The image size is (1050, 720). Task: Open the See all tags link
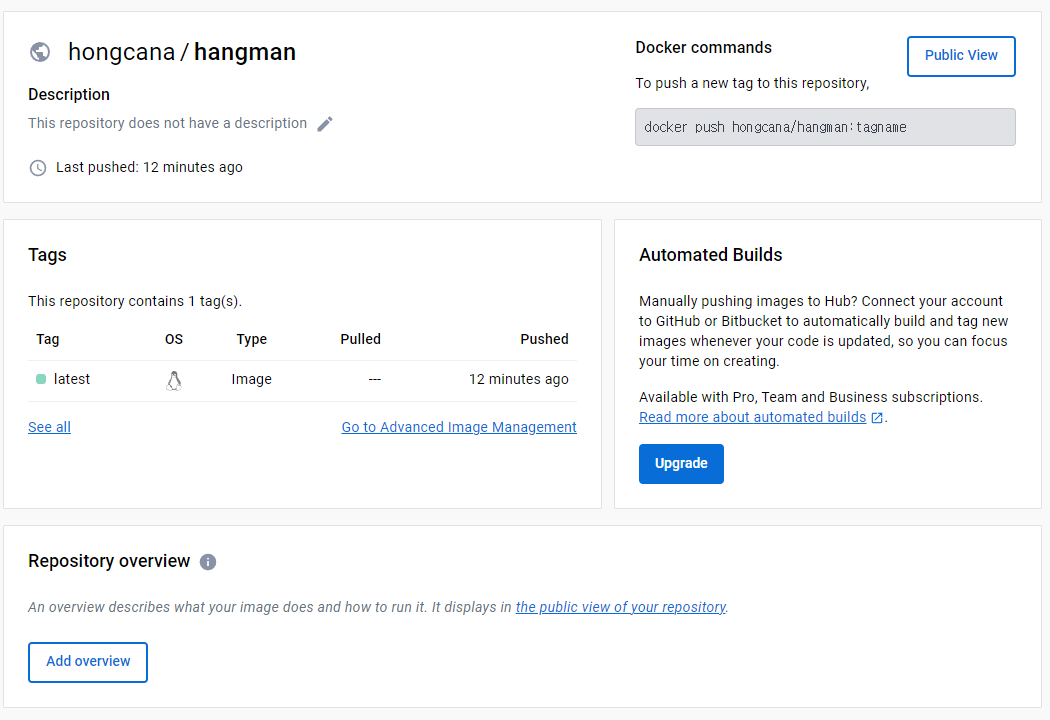pyautogui.click(x=50, y=427)
